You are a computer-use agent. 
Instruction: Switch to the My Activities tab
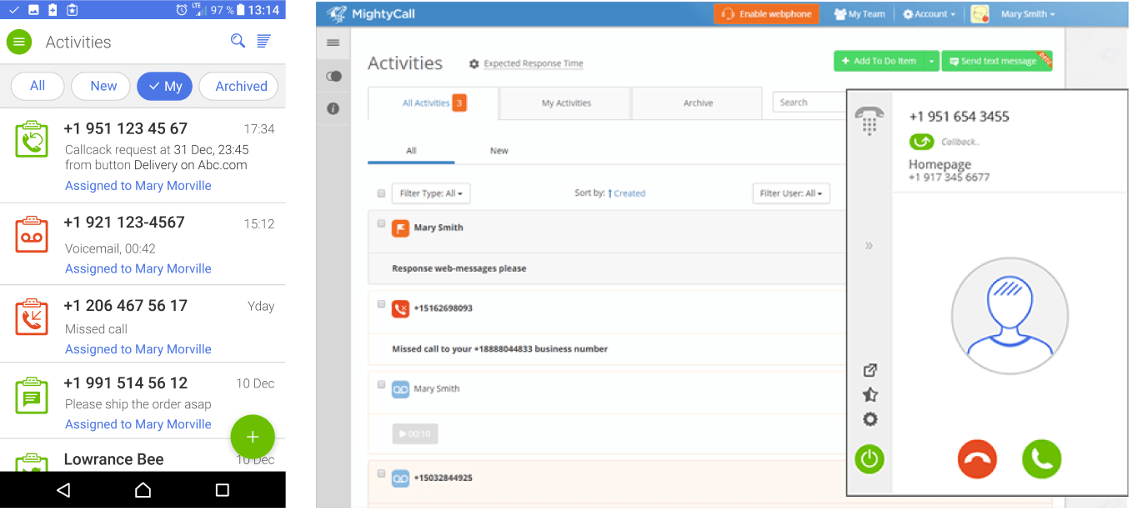566,103
